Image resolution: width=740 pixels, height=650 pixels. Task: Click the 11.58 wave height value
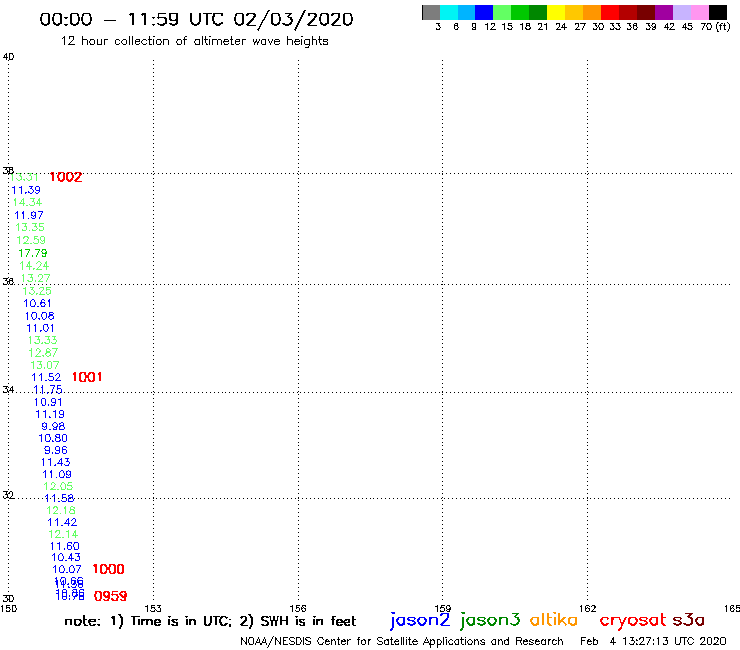coord(59,498)
